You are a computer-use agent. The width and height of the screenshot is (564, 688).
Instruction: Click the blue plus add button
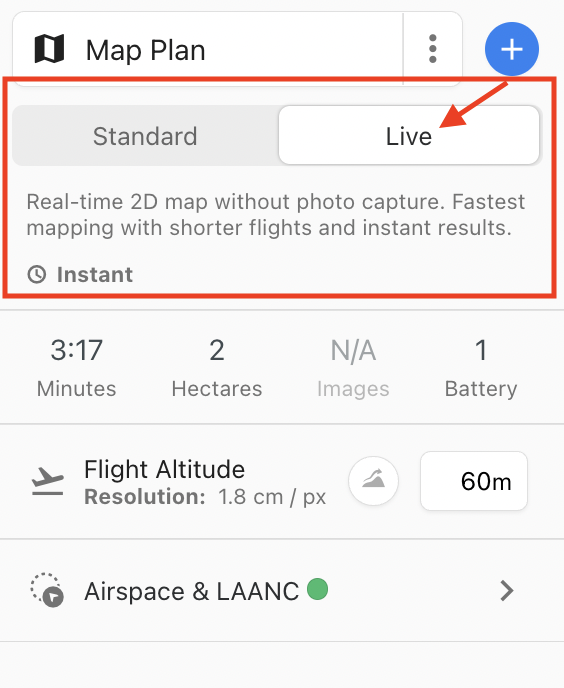pos(512,49)
